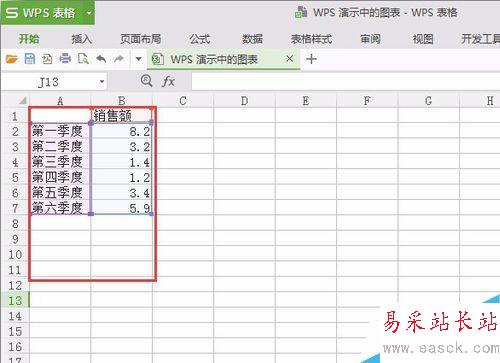
Task: Expand quick access toolbar dropdown arrow
Action: click(x=138, y=60)
